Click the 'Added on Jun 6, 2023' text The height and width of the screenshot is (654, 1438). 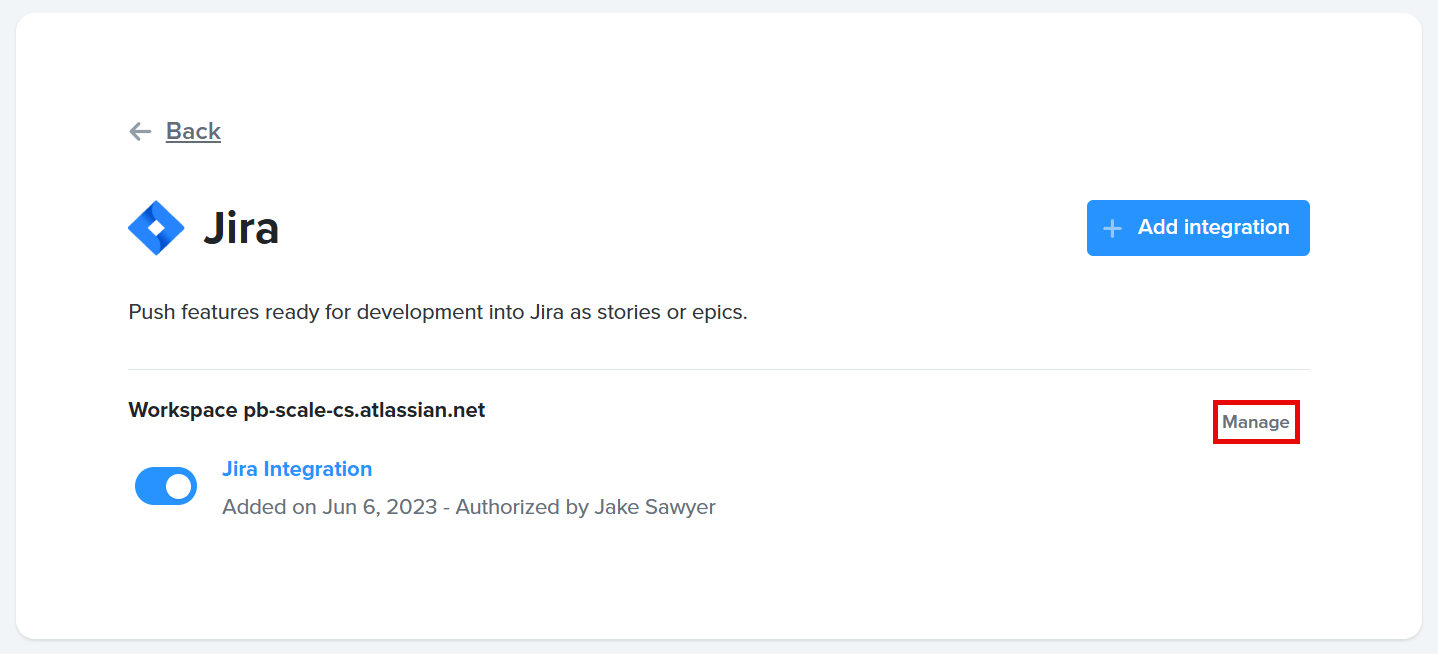pyautogui.click(x=330, y=507)
